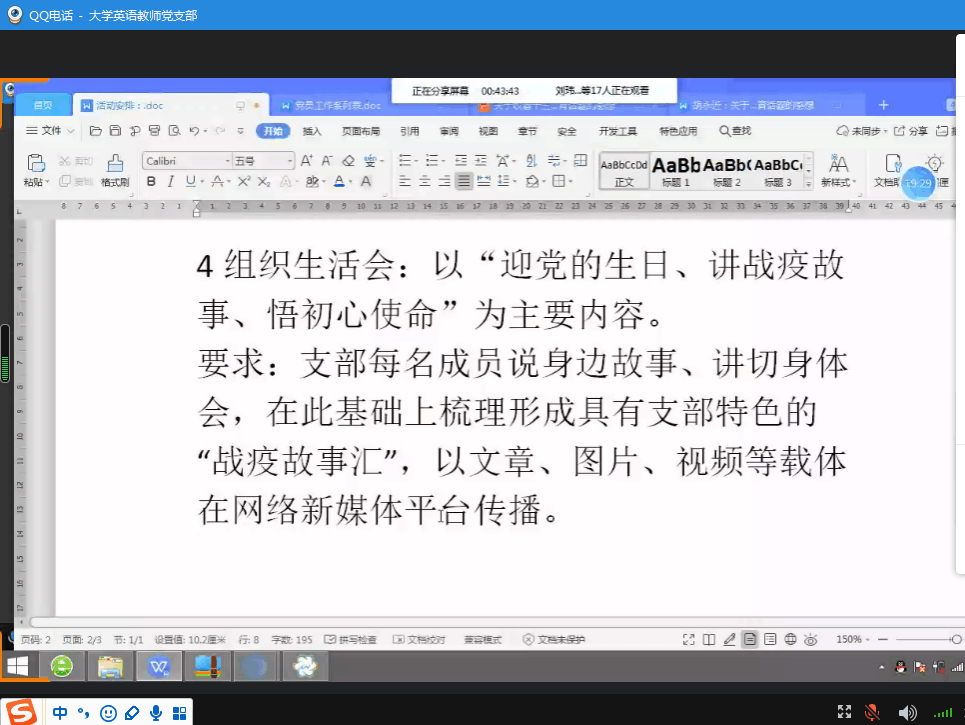
Task: Click the sort icon in paragraph group
Action: 531,161
